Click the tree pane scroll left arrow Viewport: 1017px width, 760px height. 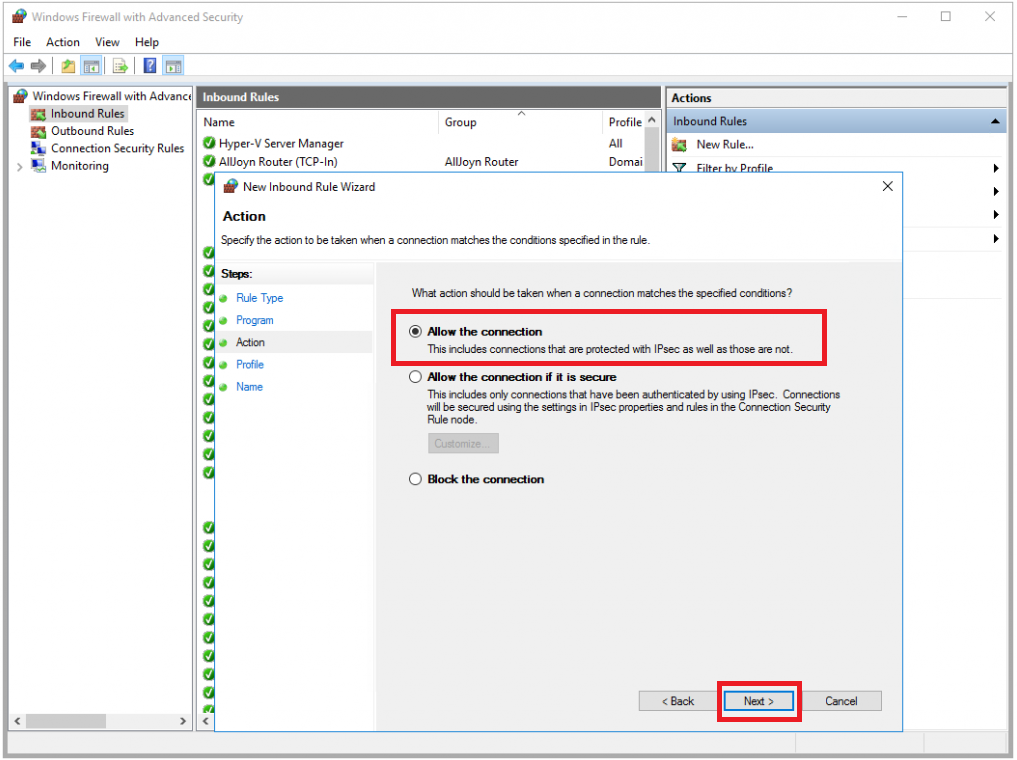[18, 721]
